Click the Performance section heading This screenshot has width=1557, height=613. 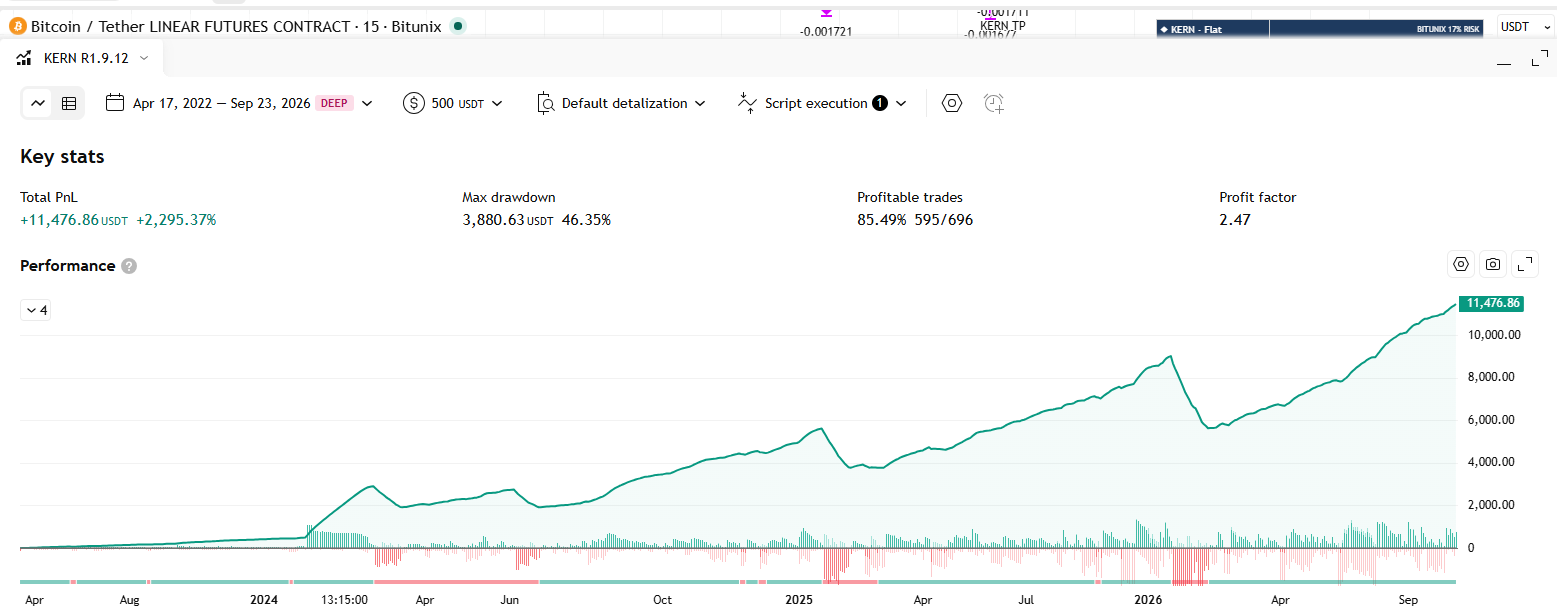click(67, 265)
